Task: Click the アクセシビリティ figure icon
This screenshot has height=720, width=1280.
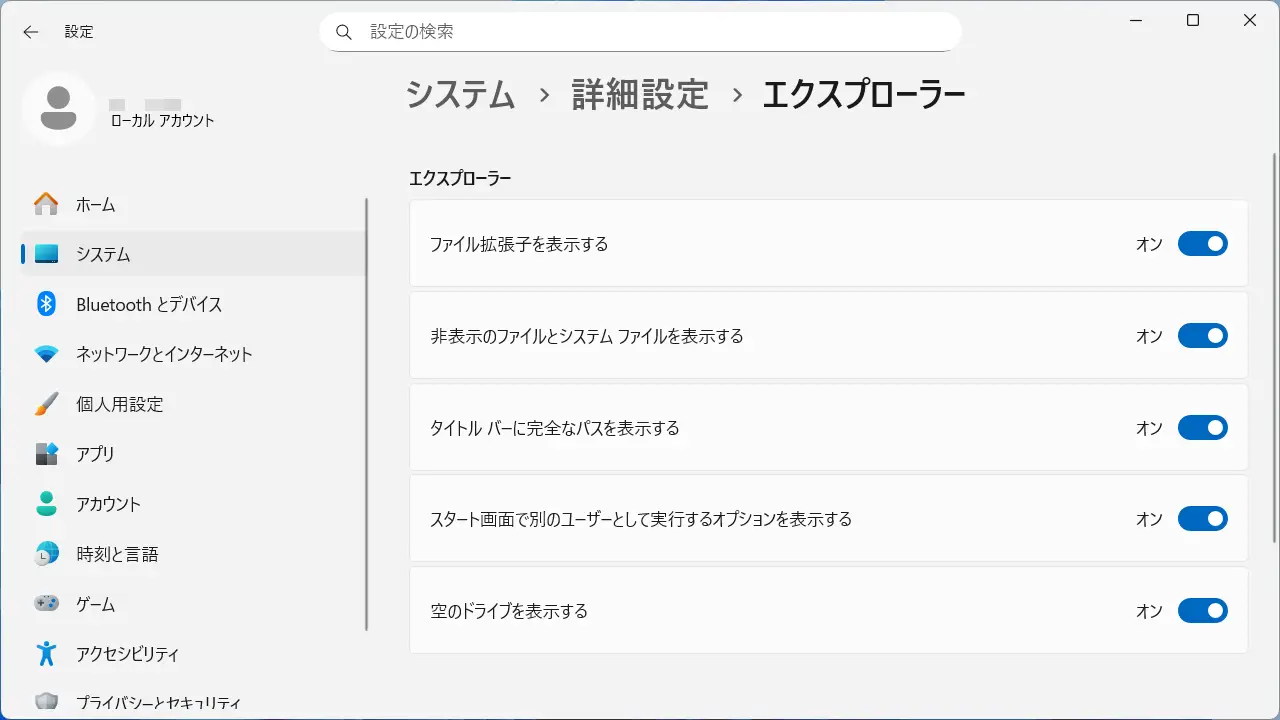Action: pos(46,654)
